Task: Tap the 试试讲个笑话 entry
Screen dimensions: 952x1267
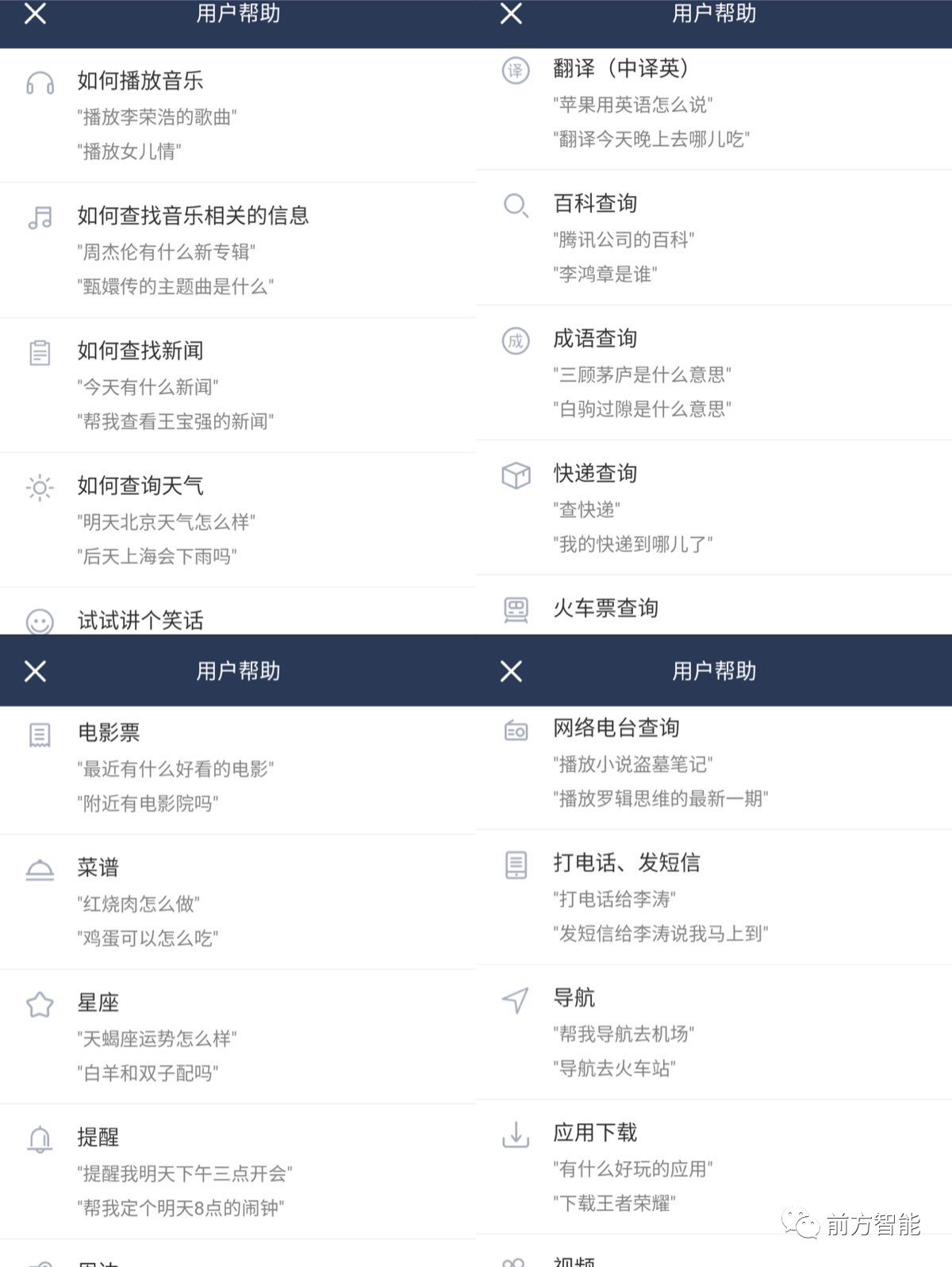Action: (x=140, y=620)
